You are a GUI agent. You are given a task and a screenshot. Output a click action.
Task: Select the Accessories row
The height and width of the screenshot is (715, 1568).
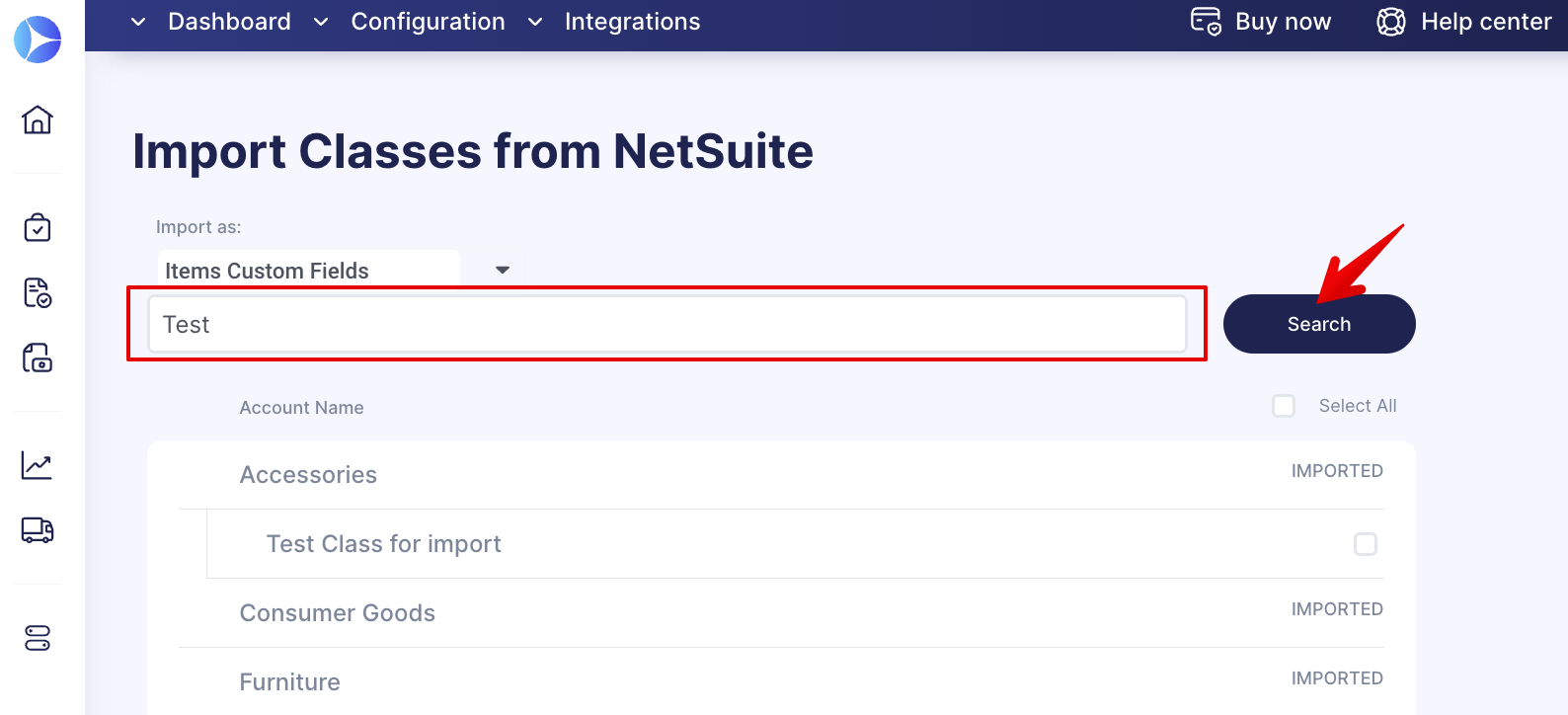(781, 475)
